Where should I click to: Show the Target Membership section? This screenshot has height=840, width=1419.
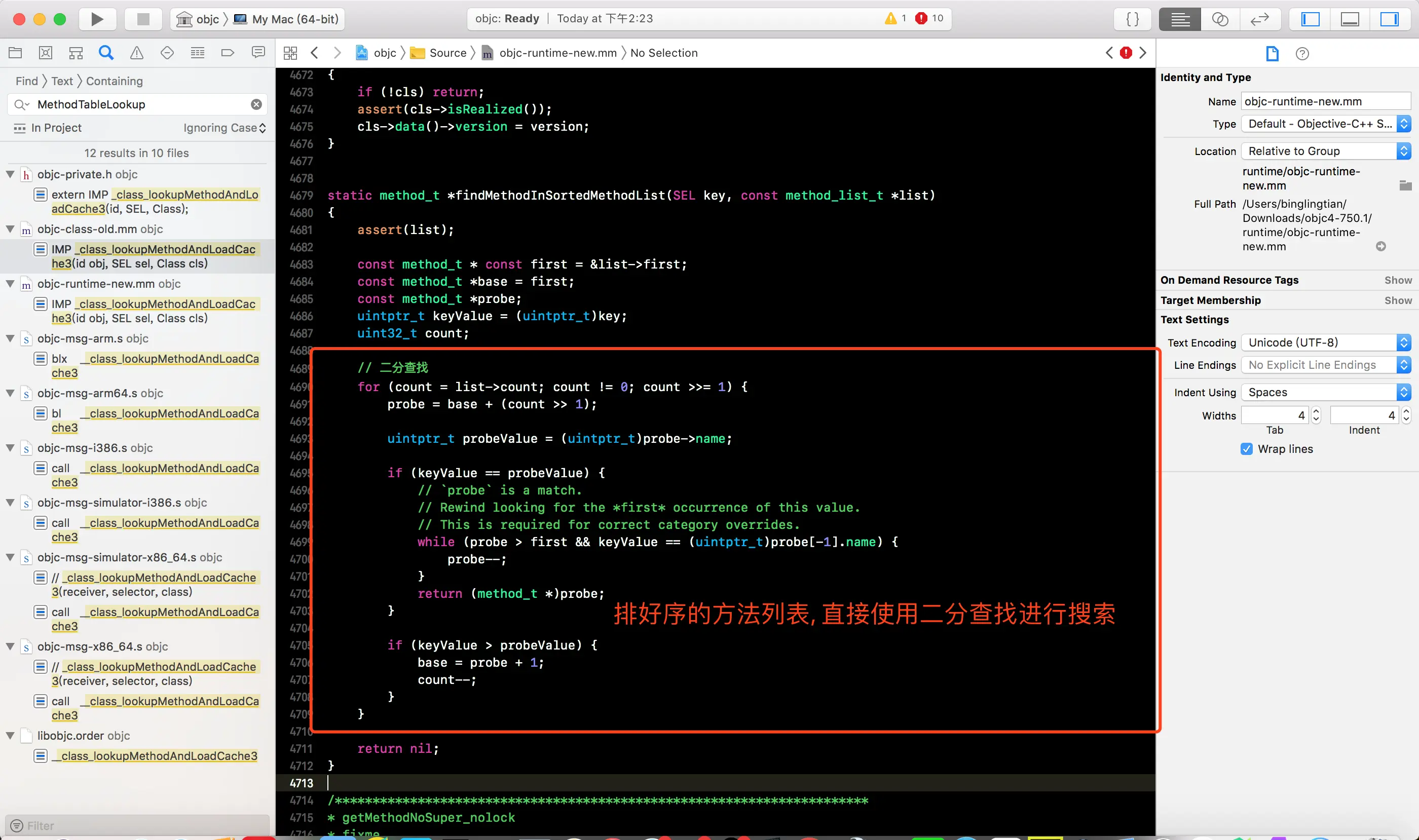1398,300
